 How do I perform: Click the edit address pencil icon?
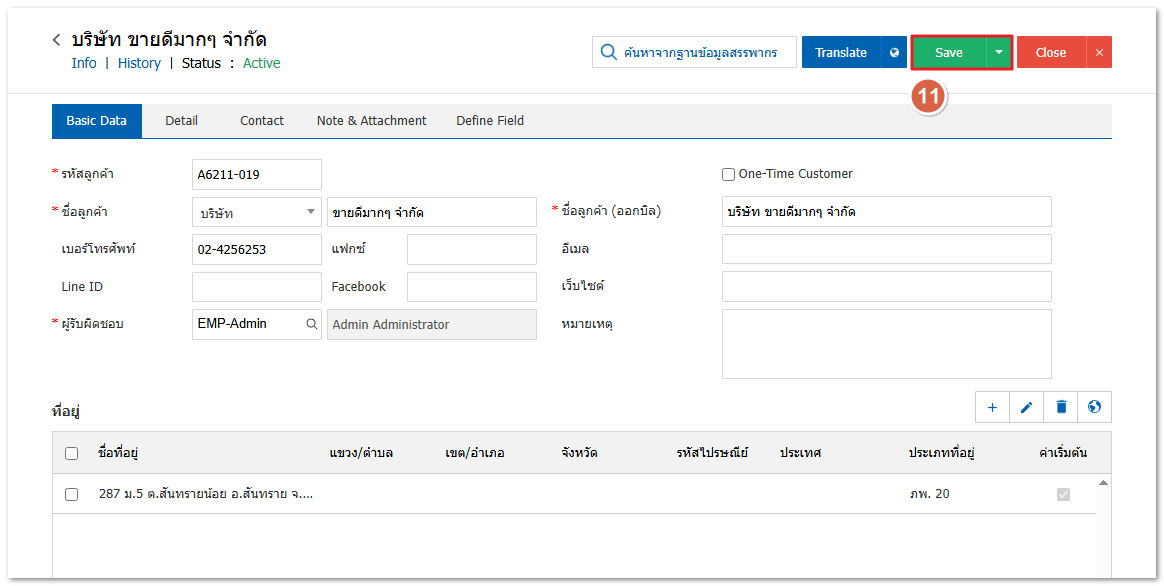pyautogui.click(x=1026, y=407)
